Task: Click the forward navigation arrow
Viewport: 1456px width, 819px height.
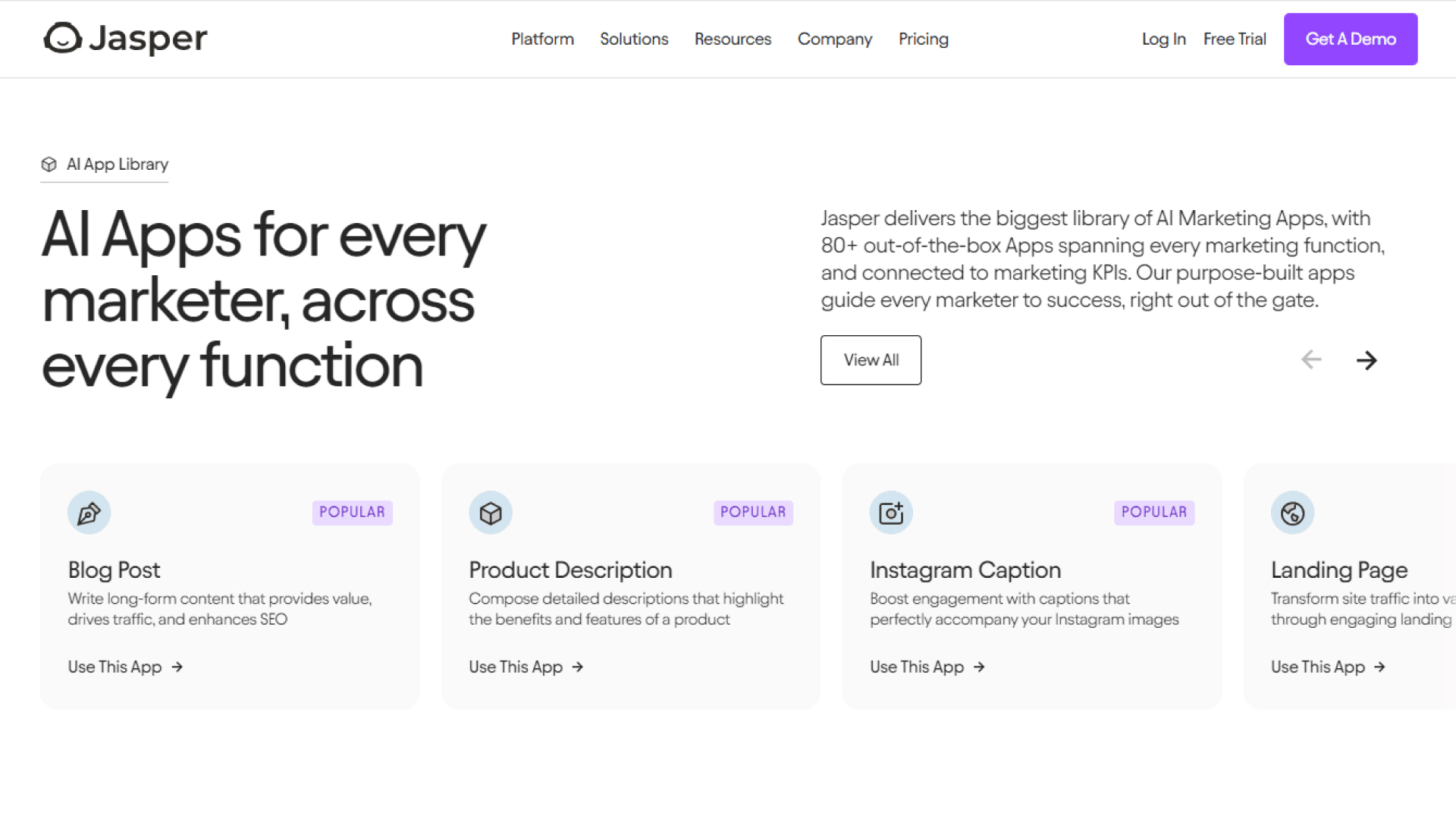Action: [x=1366, y=360]
